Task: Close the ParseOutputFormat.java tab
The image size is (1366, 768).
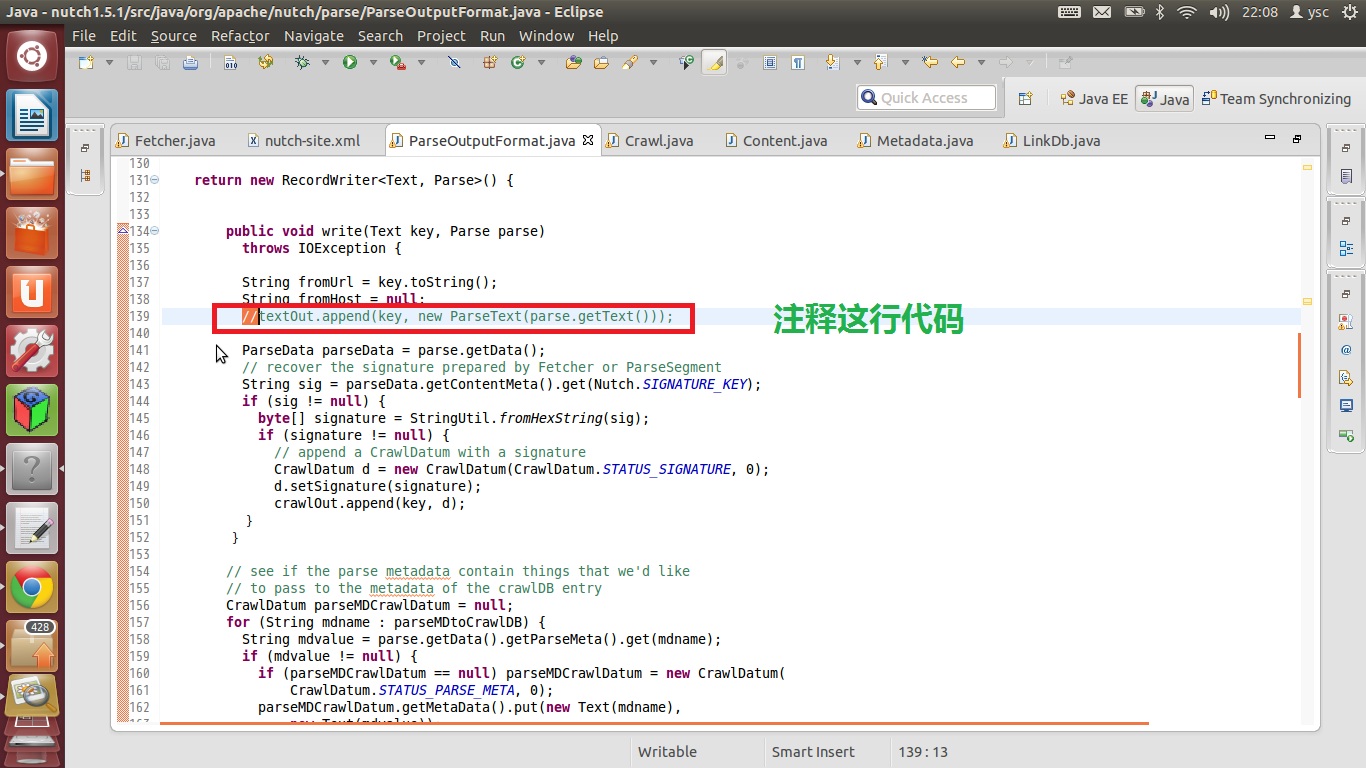Action: coord(588,140)
